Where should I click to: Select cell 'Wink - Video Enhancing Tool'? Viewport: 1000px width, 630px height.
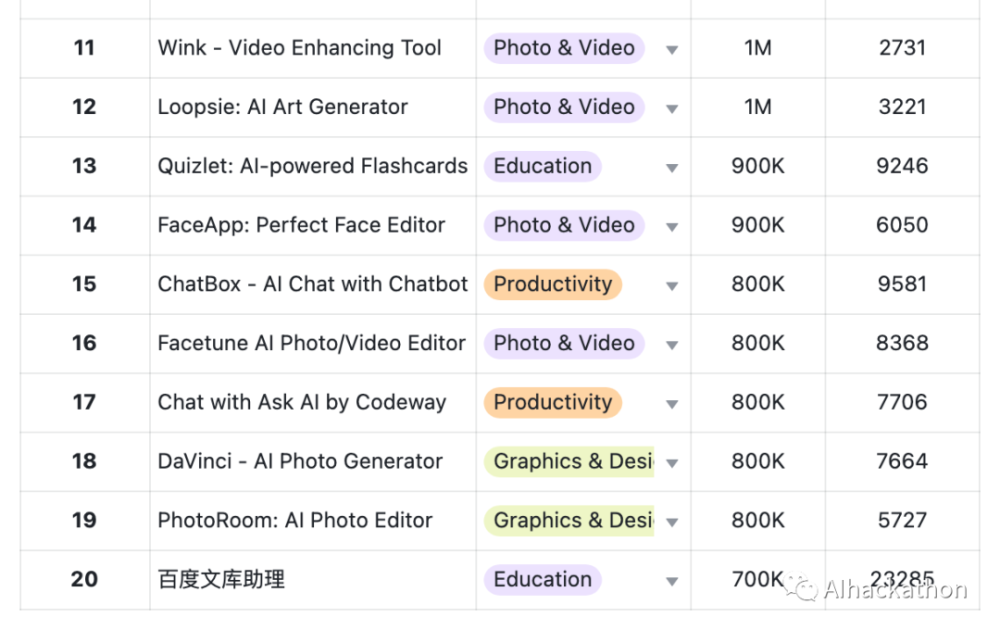click(312, 48)
